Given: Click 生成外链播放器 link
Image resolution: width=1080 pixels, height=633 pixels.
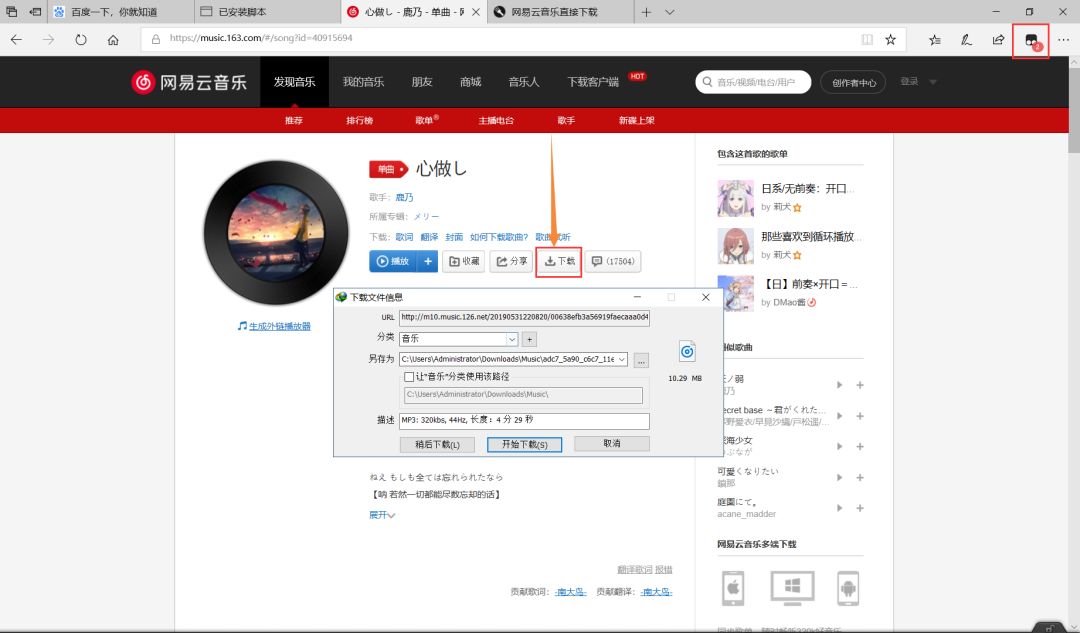Looking at the screenshot, I should [280, 326].
